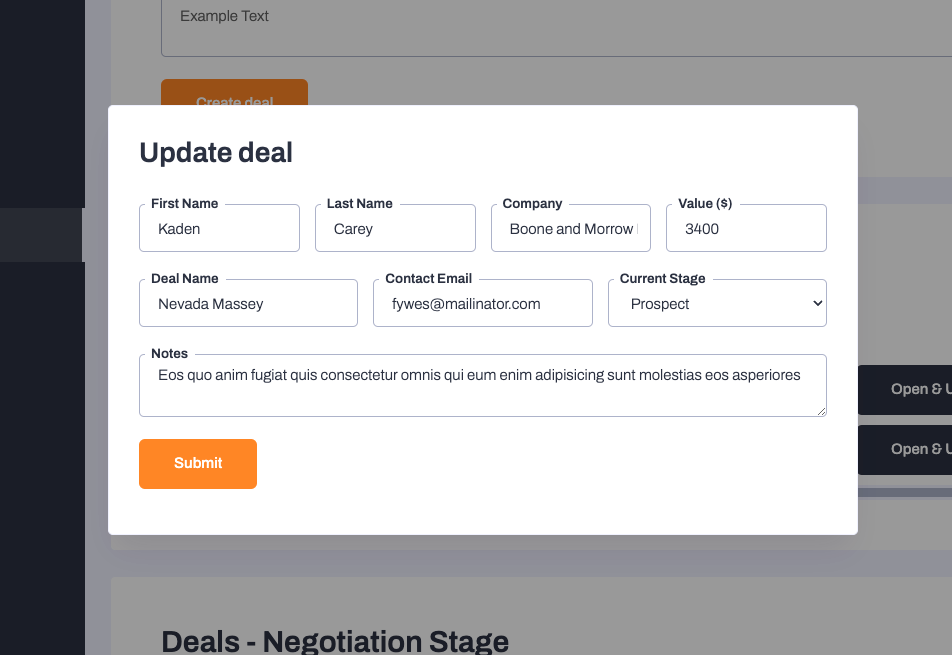
Task: Click the Deals - Negotiation Stage heading
Action: (335, 641)
